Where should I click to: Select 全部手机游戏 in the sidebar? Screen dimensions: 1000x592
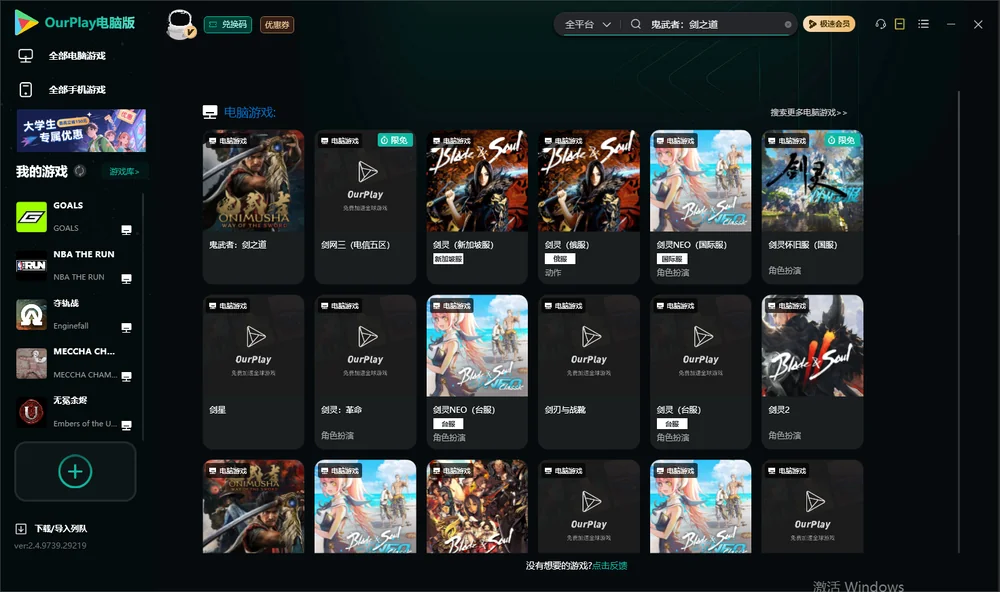(x=62, y=89)
